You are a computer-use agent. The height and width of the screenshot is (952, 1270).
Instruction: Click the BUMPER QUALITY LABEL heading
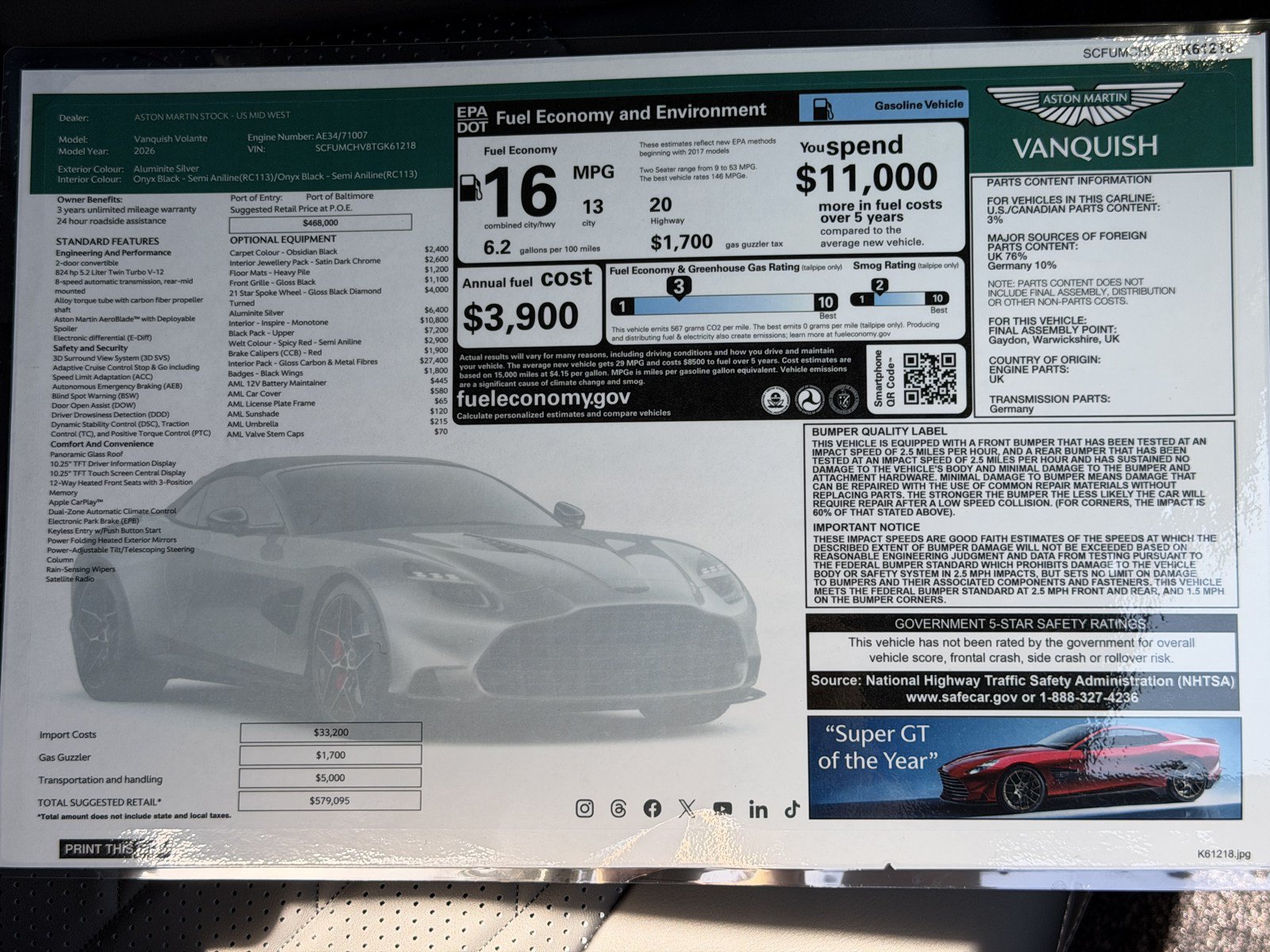click(x=879, y=432)
